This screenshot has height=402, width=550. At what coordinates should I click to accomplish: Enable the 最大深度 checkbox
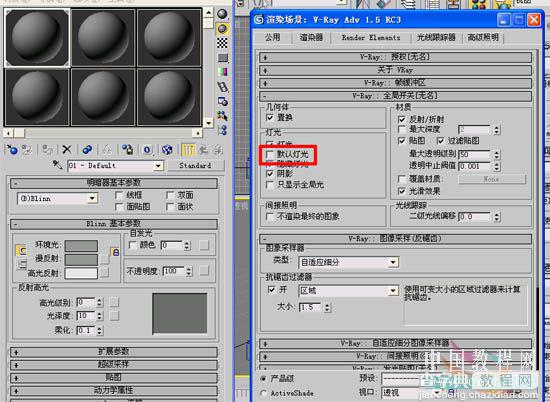[402, 129]
